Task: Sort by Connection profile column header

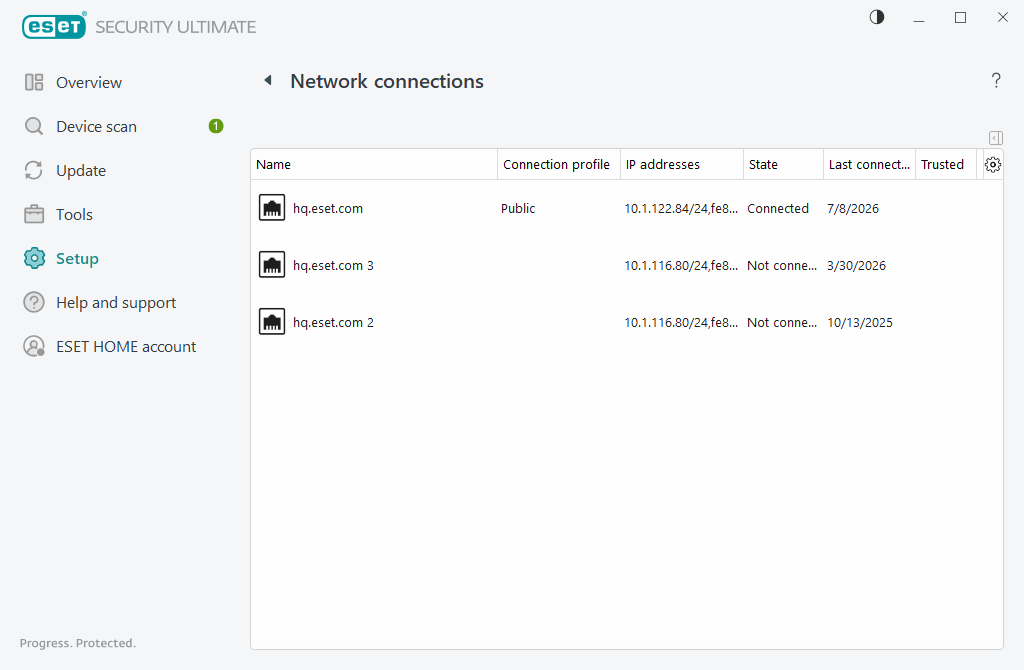Action: click(559, 165)
